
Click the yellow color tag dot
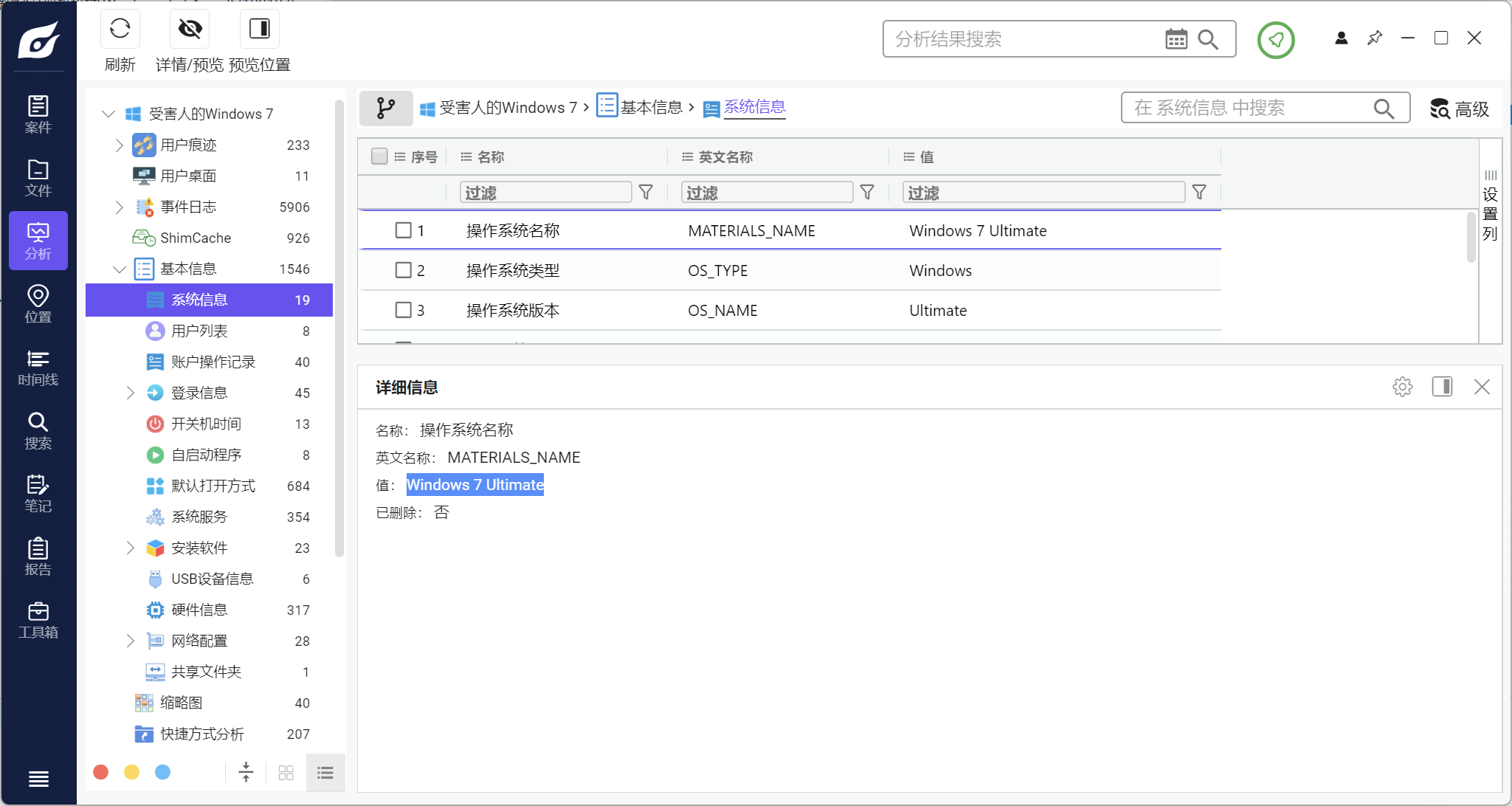click(132, 772)
